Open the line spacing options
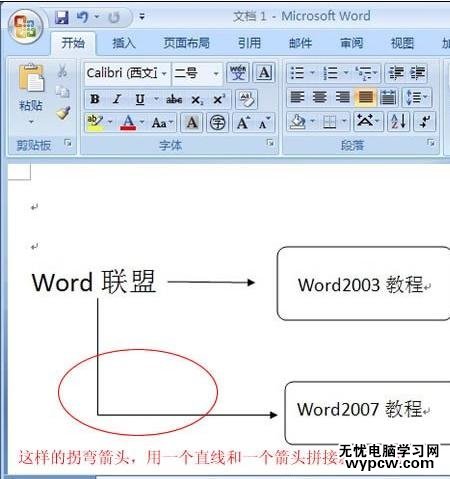Viewport: 450px width, 479px height. [417, 97]
